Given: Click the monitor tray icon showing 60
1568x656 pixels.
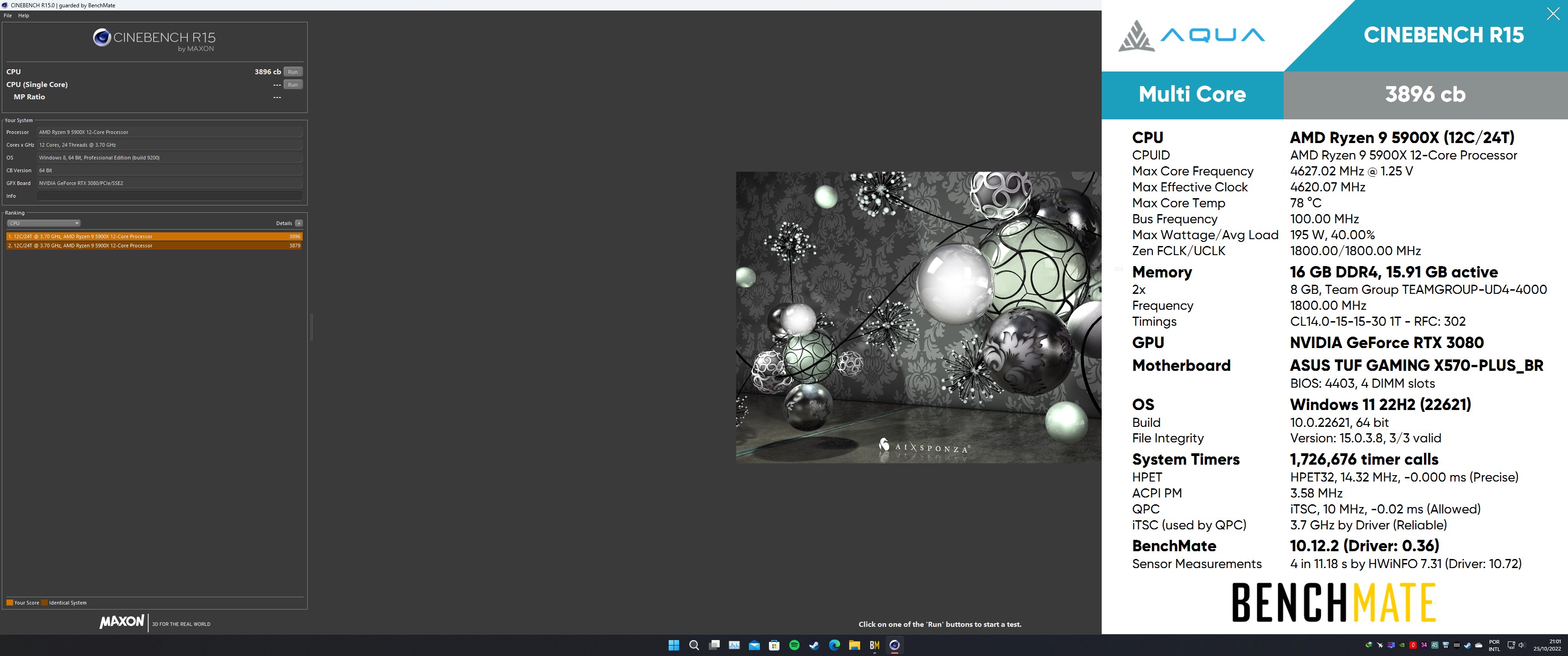Looking at the screenshot, I should pyautogui.click(x=1392, y=645).
